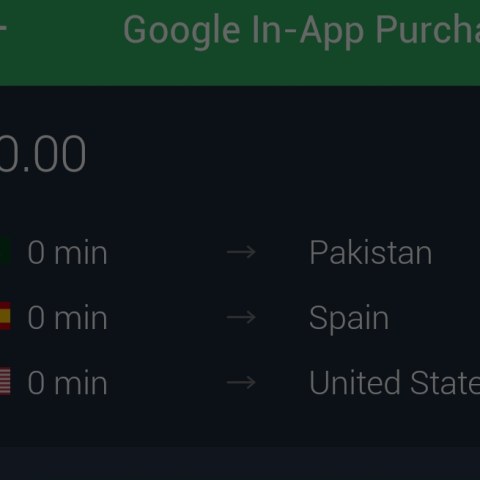Tap the green header bar area
Screen dimensions: 480x480
pyautogui.click(x=240, y=43)
